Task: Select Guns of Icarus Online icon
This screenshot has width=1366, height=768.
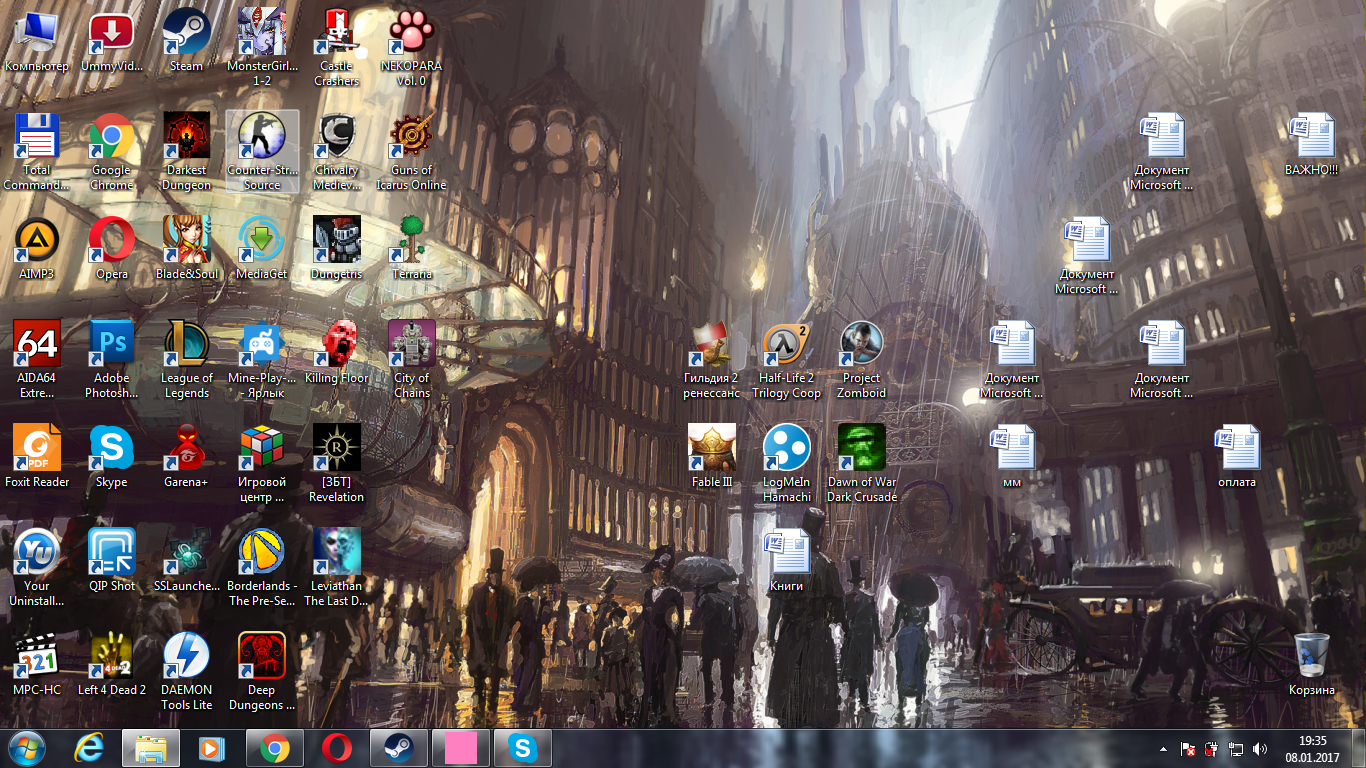Action: pos(412,153)
